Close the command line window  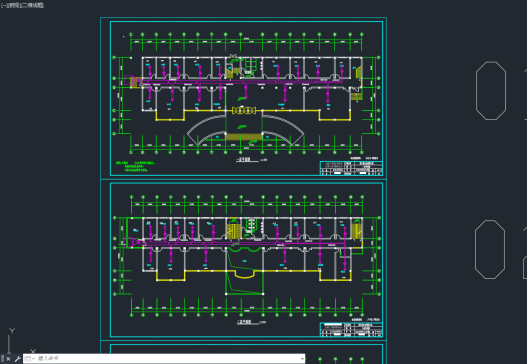[x=8, y=359]
